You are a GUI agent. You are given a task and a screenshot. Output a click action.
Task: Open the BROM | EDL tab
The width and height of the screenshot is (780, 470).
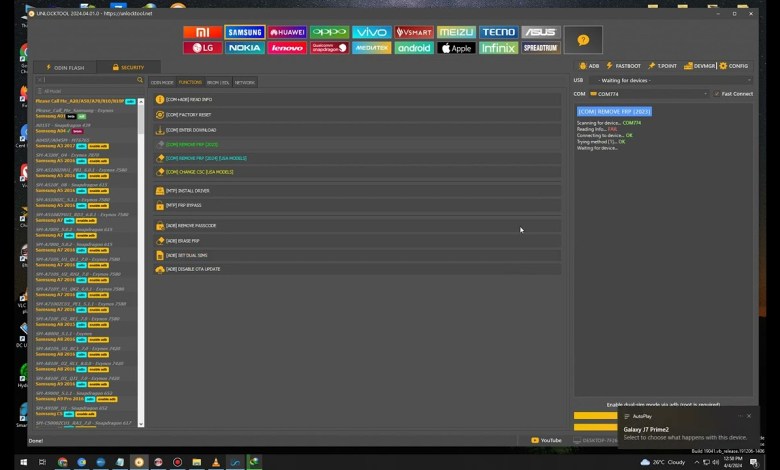point(218,83)
